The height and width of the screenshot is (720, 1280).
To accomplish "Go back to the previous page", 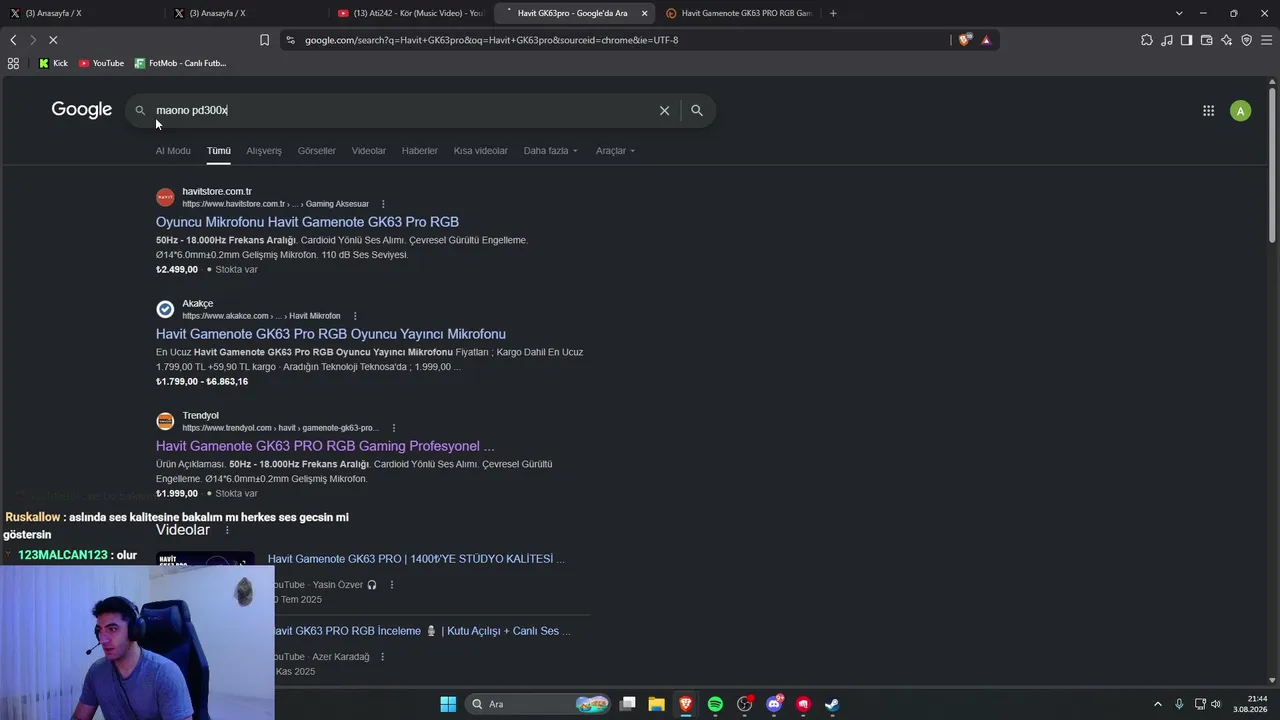I will (x=13, y=40).
